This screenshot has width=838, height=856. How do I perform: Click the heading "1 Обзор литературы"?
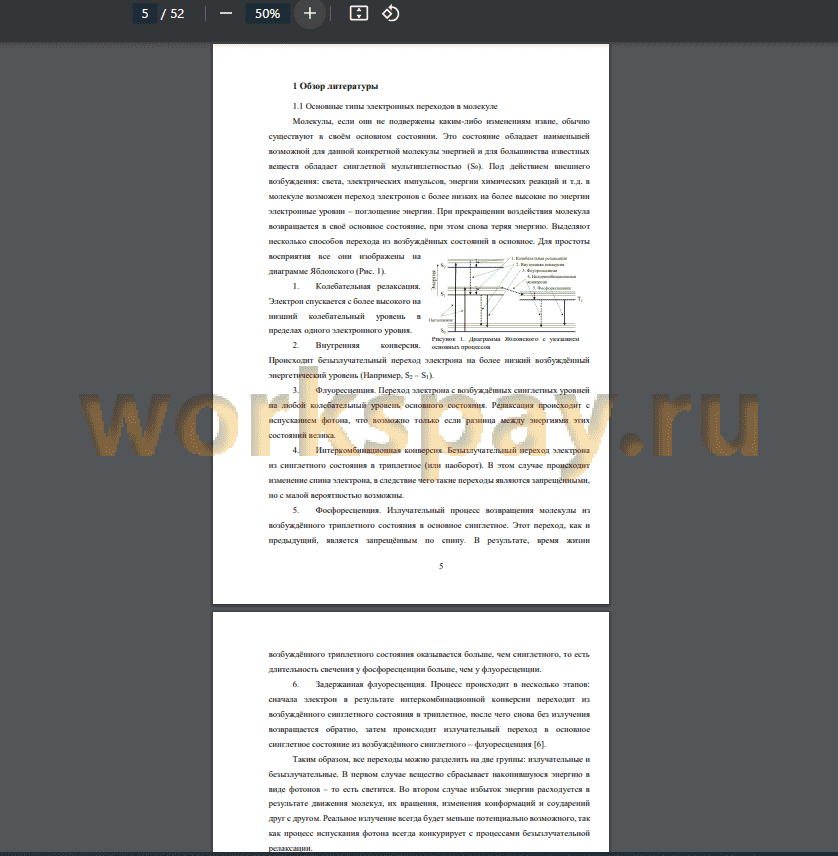pyautogui.click(x=335, y=86)
